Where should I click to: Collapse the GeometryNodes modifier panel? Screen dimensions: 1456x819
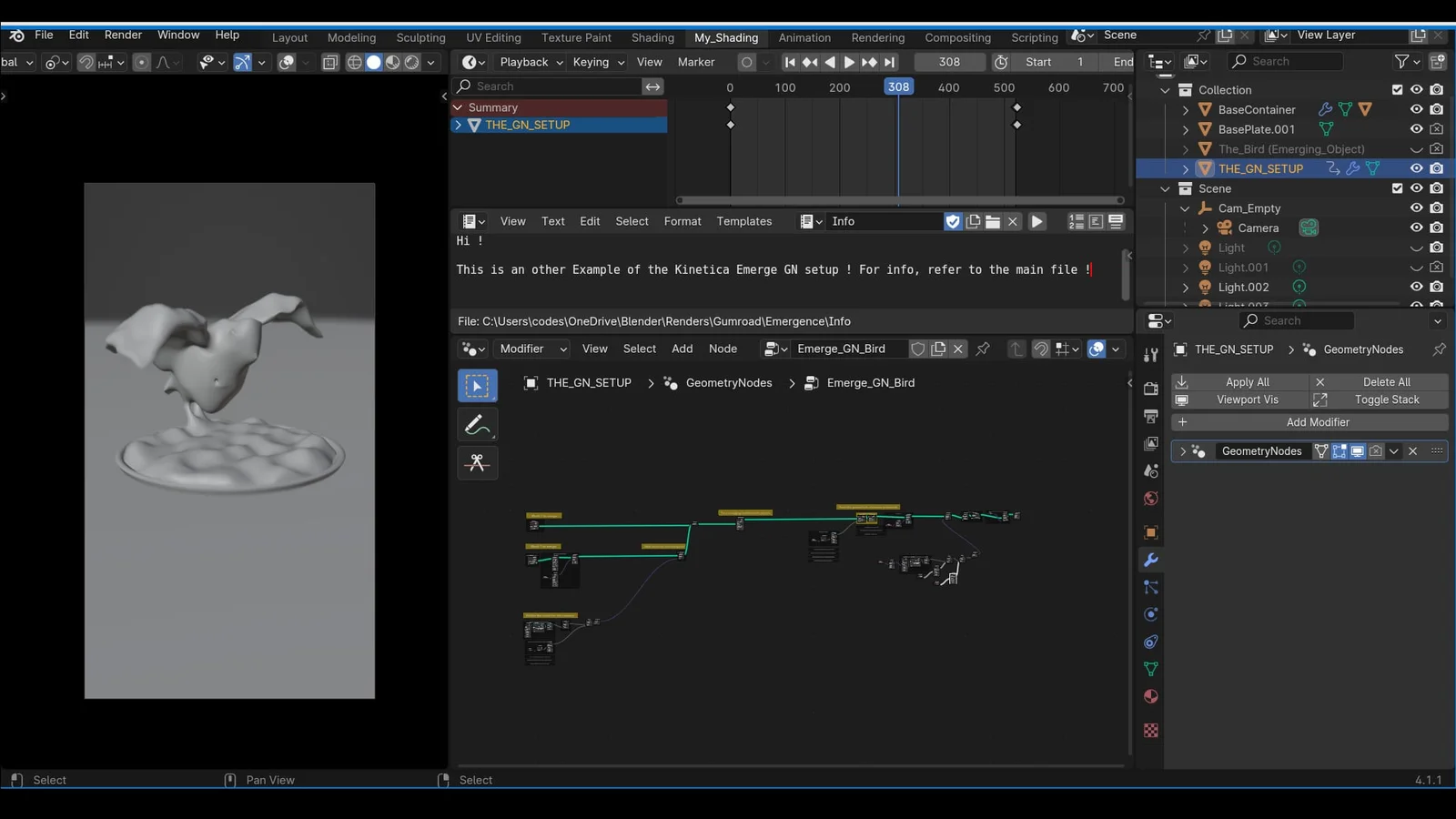click(x=1182, y=450)
